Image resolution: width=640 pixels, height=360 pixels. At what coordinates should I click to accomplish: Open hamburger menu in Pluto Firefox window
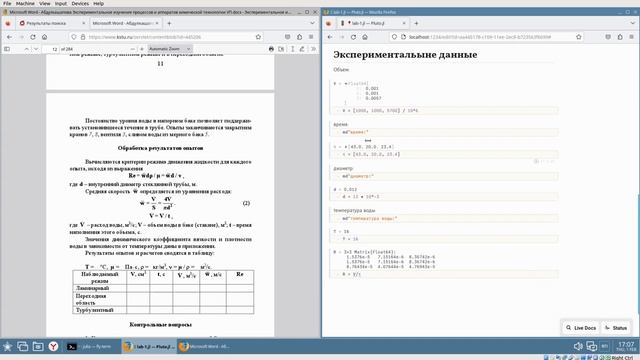631,37
